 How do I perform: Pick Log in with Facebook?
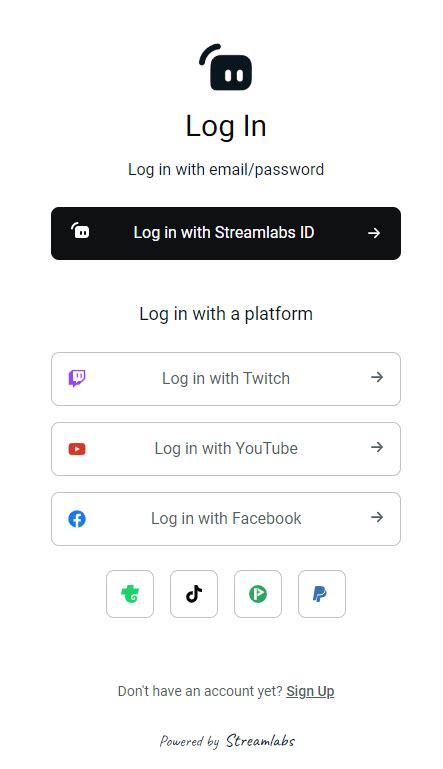click(226, 519)
